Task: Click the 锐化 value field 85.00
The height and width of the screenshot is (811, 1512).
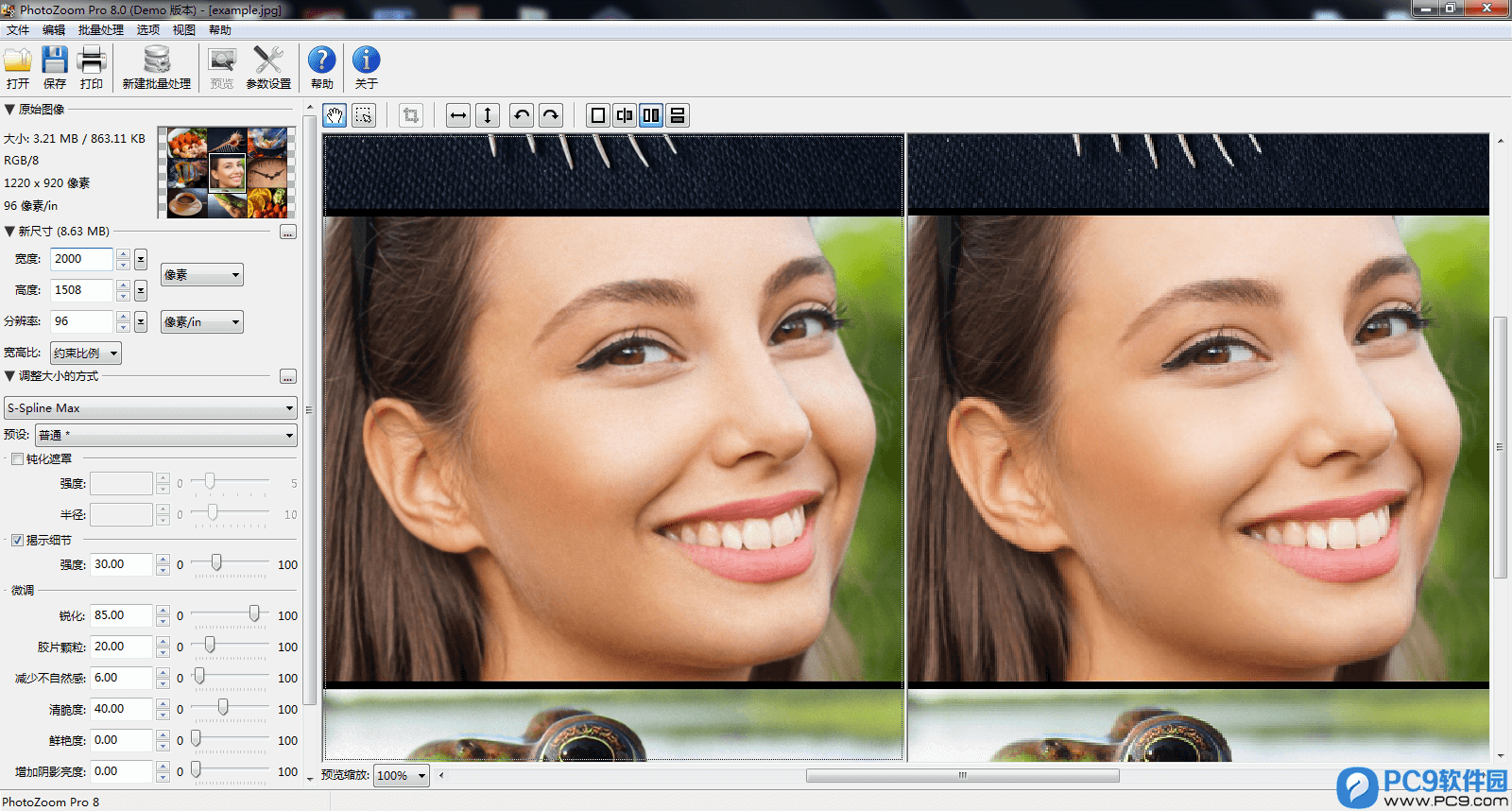Action: tap(122, 615)
